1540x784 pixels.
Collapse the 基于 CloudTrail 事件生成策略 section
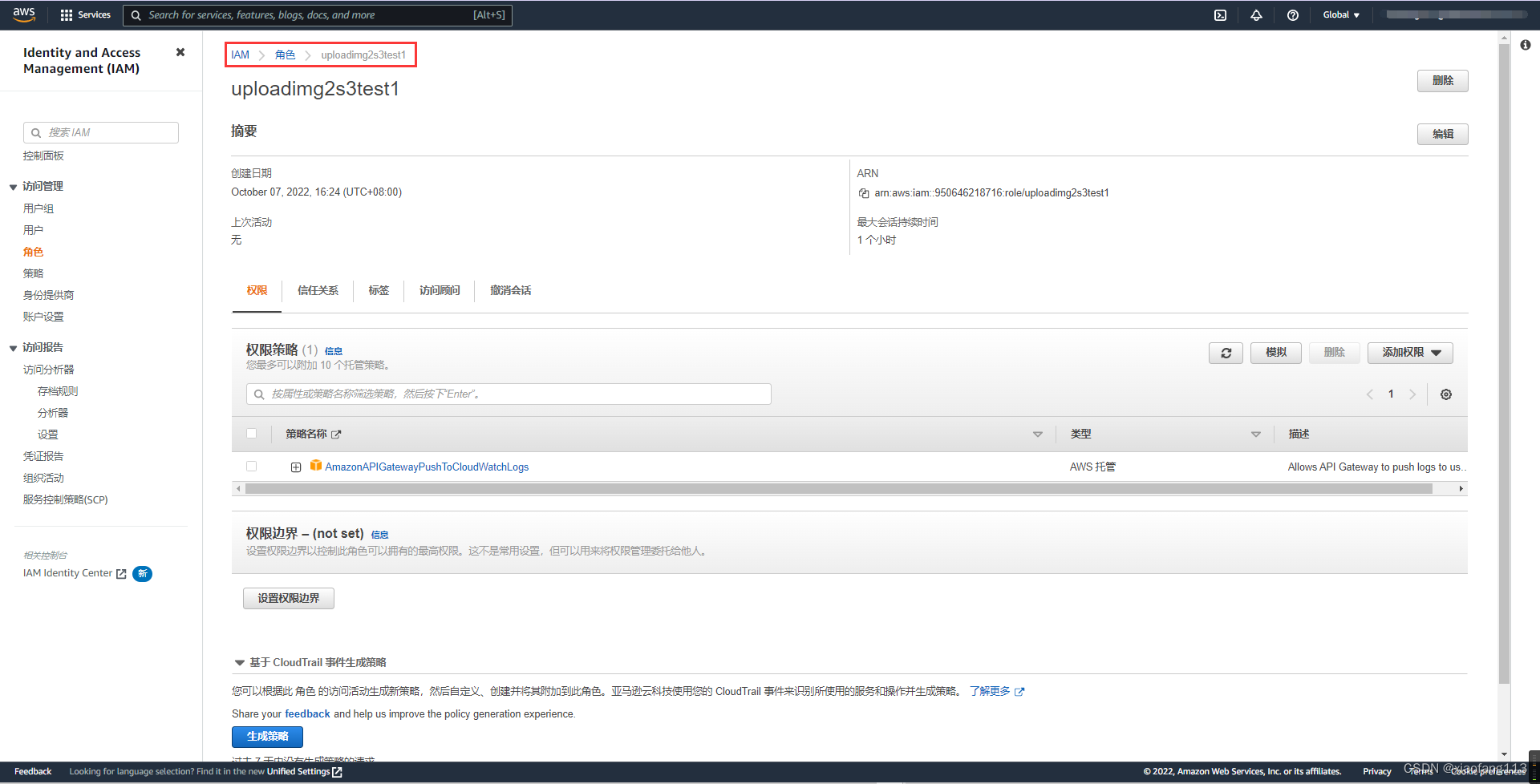(x=239, y=663)
